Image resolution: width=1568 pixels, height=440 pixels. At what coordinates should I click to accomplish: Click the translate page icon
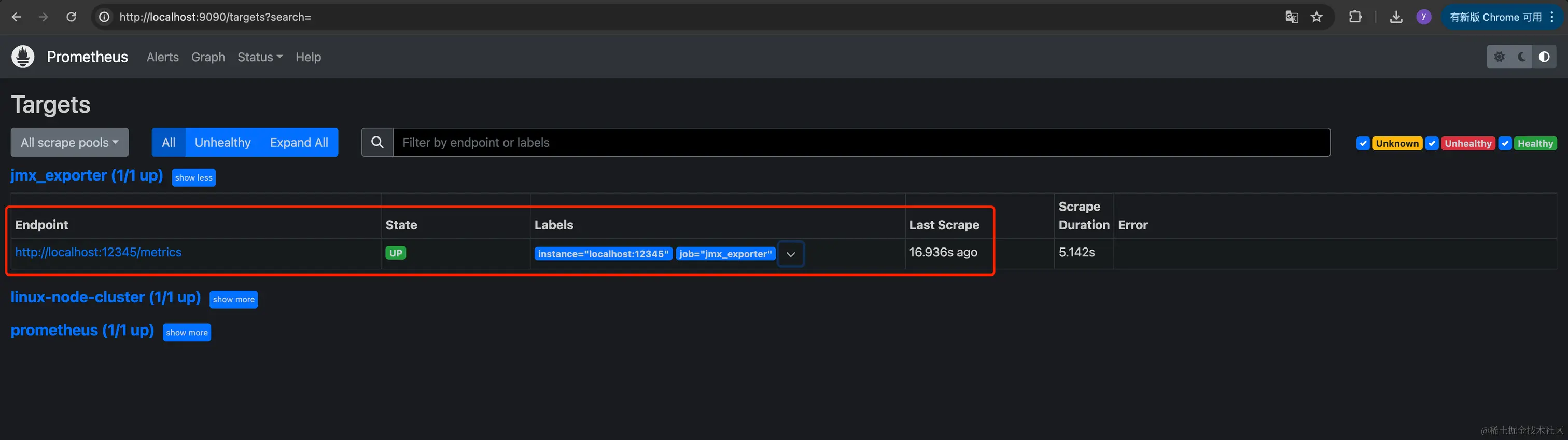coord(1292,17)
